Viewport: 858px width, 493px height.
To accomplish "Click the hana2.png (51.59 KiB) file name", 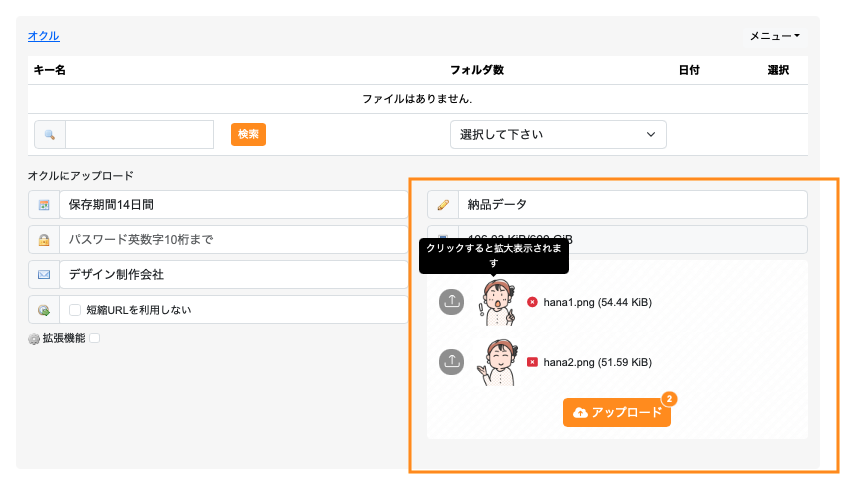I will [598, 362].
